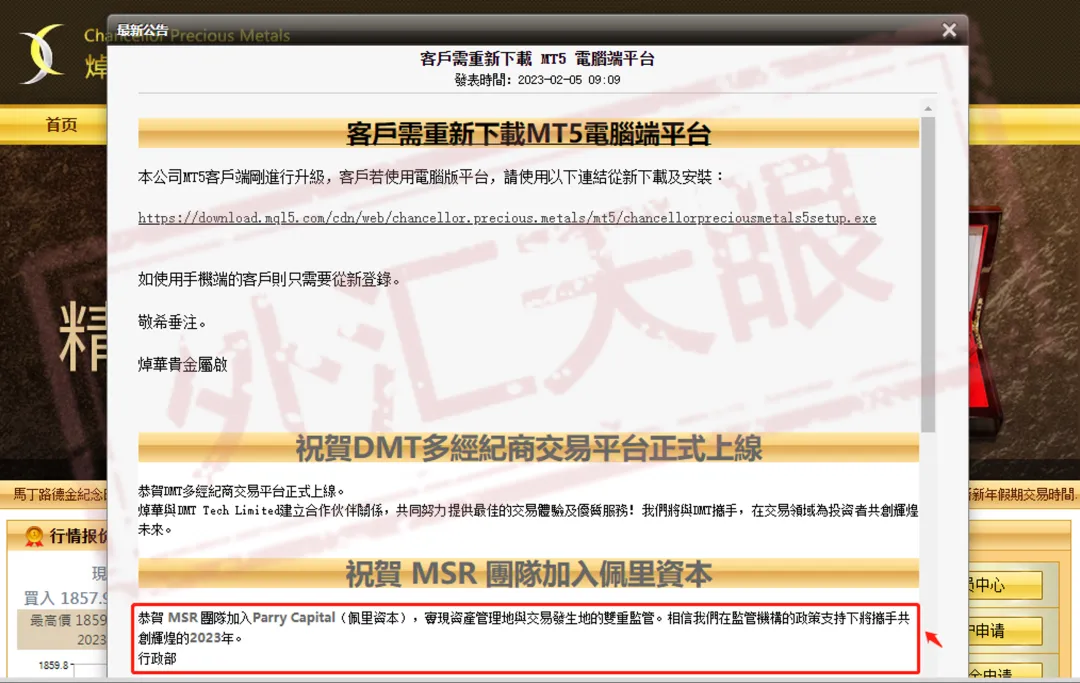This screenshot has height=683, width=1080.
Task: Click the 祝賀DMT多經紀商交易平台正式上線 heading
Action: [x=528, y=448]
